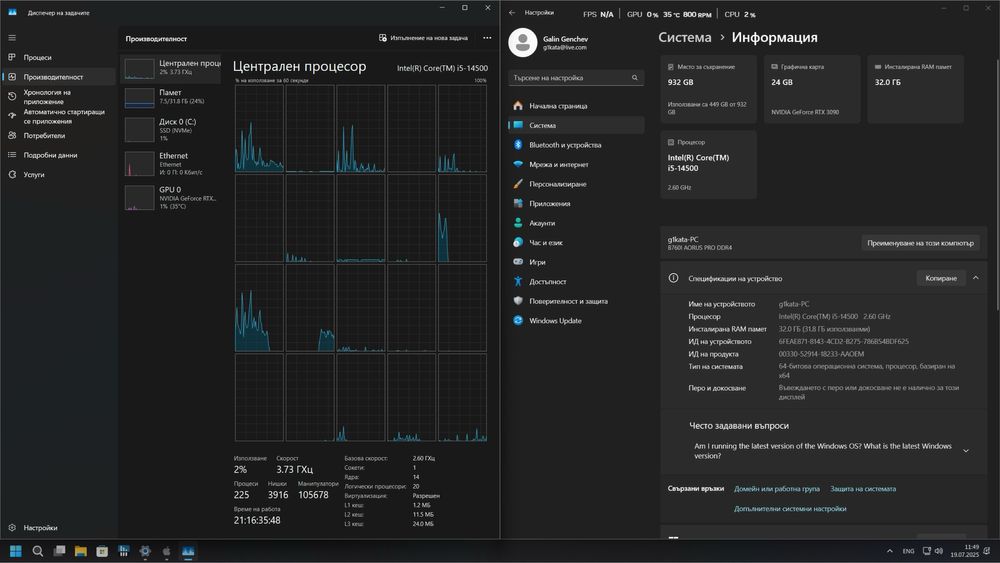Select Производителност in Task Manager sidebar
This screenshot has height=563, width=1000.
(x=59, y=77)
